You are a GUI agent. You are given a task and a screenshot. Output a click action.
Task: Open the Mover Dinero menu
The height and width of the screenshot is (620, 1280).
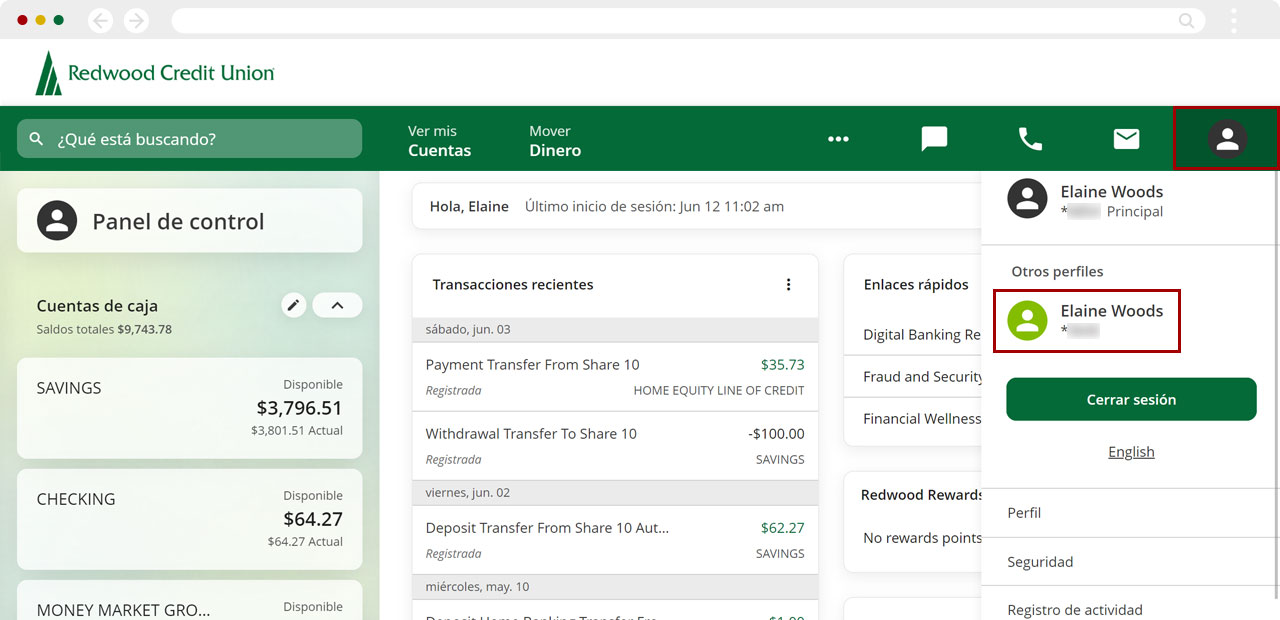click(555, 141)
